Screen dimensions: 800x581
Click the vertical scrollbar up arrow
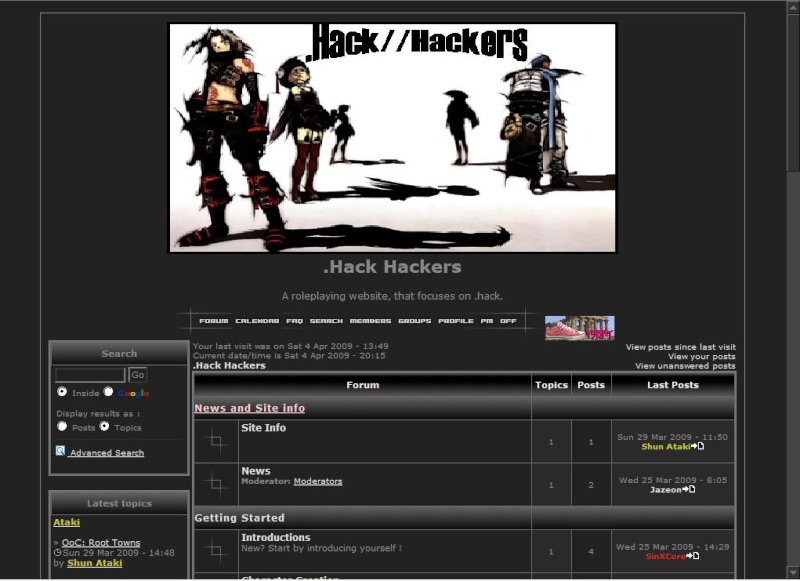tap(793, 6)
